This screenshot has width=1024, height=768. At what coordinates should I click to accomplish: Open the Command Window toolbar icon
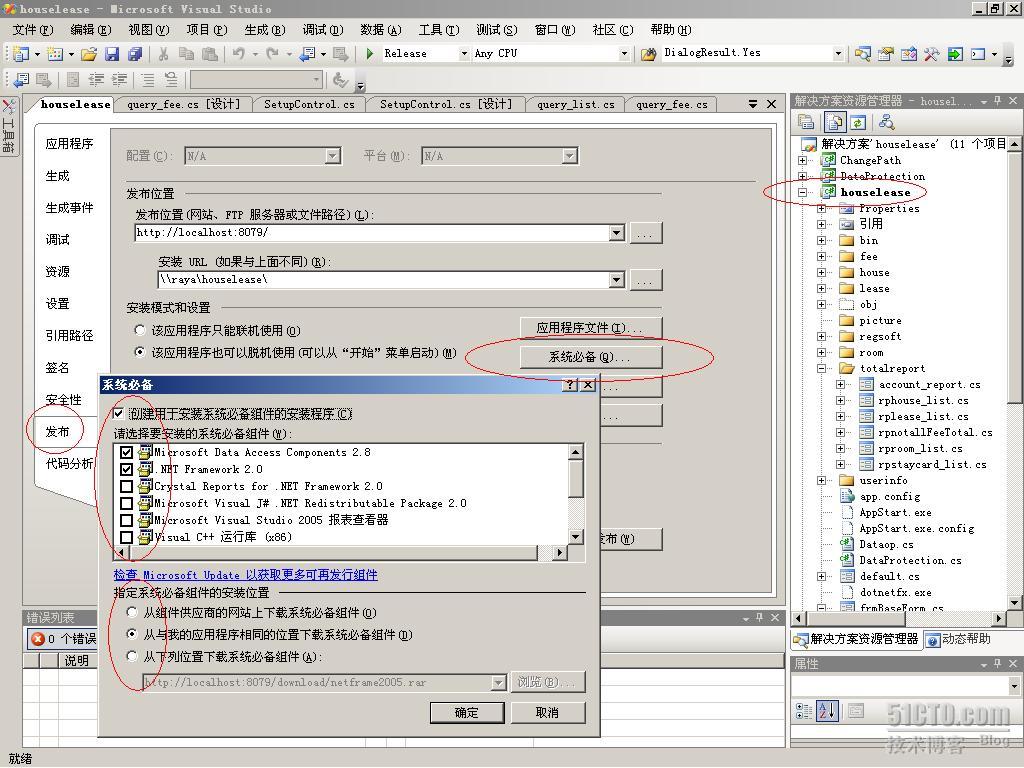pos(978,54)
